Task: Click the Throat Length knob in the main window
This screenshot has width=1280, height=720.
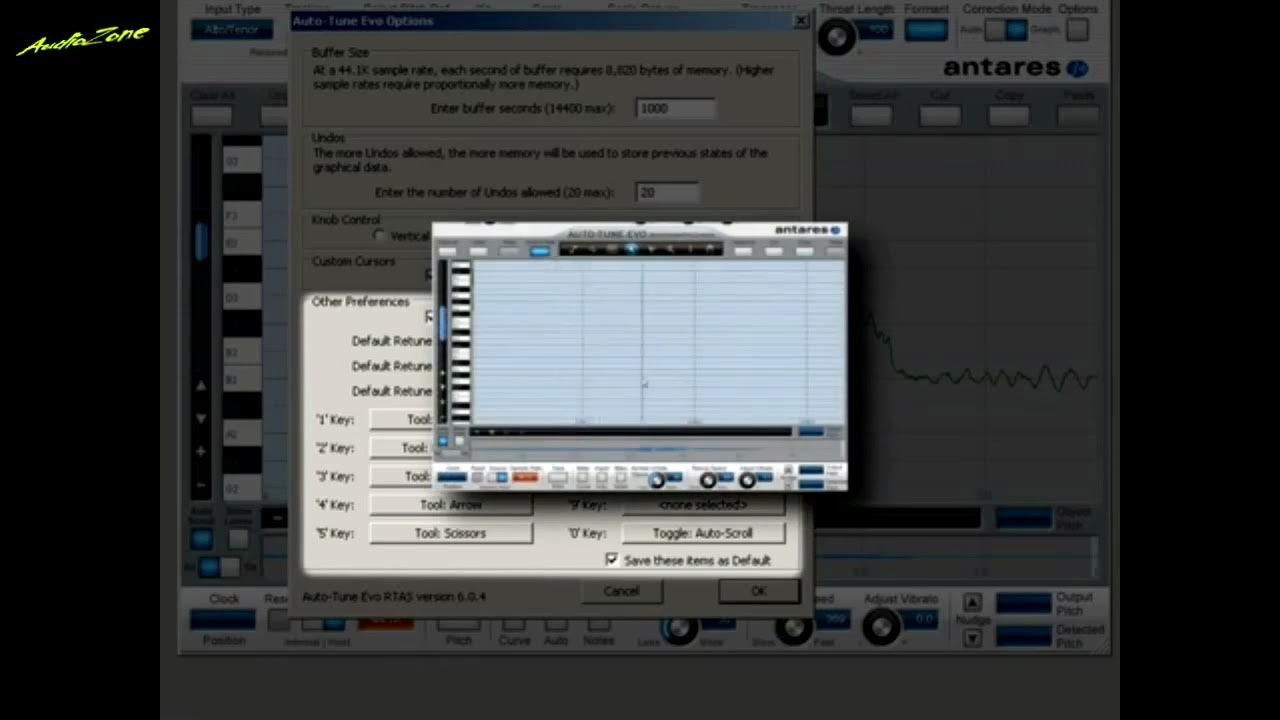Action: coord(836,37)
